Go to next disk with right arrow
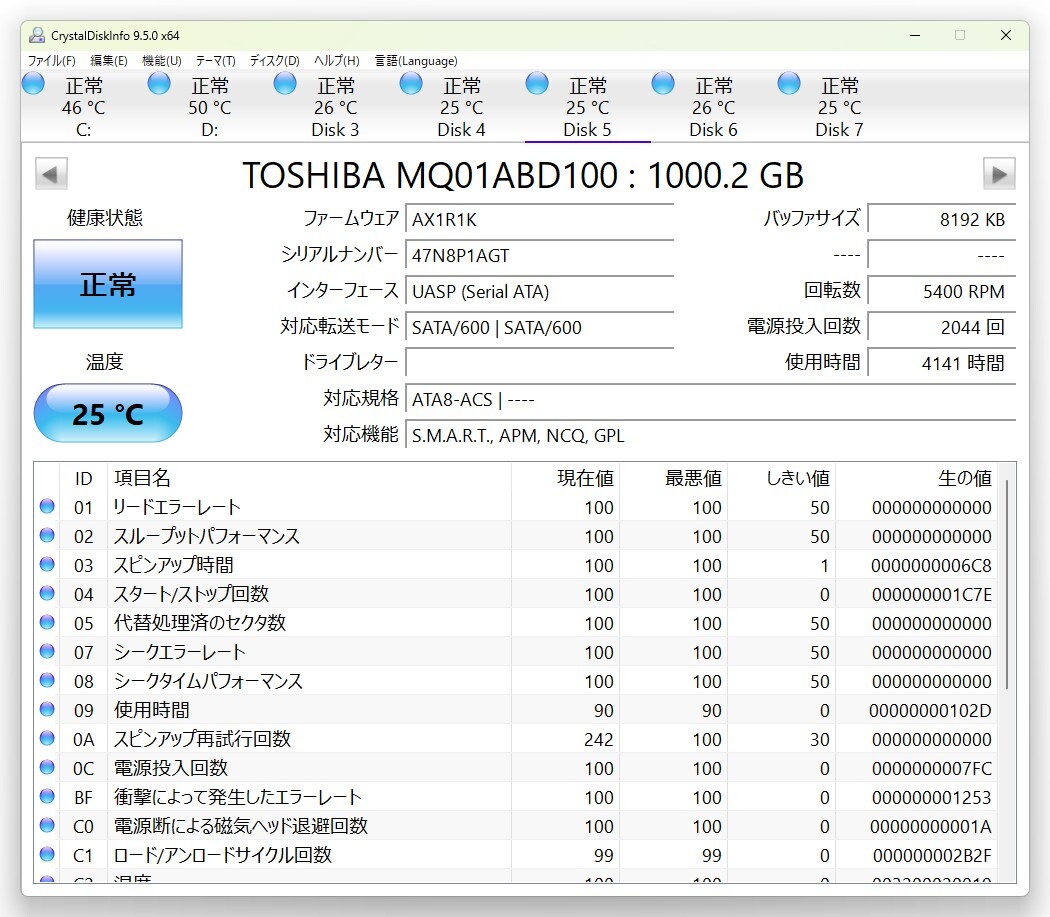The height and width of the screenshot is (917, 1050). [999, 174]
